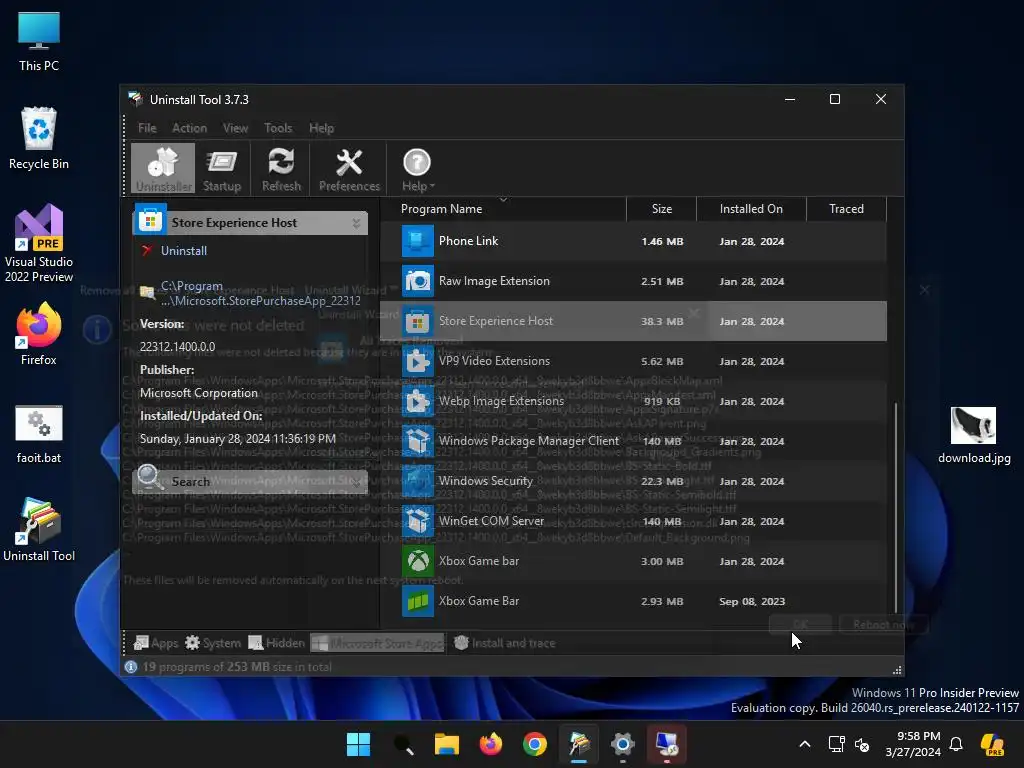
Task: Select the WinGet COM Server row name
Action: (x=491, y=520)
